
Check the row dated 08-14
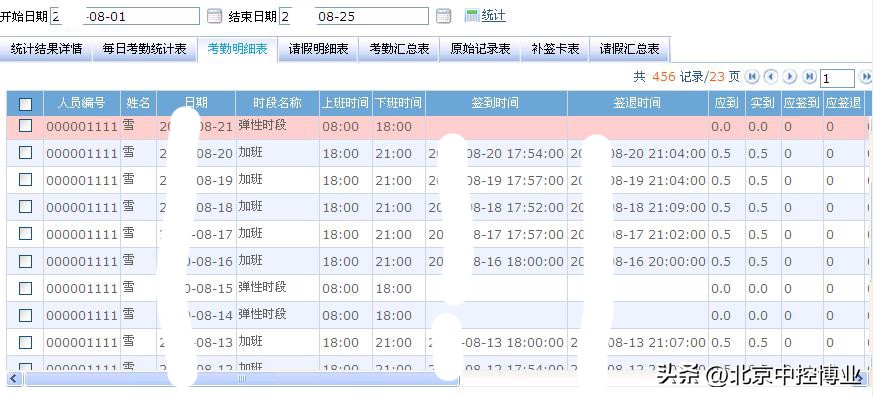coord(26,315)
